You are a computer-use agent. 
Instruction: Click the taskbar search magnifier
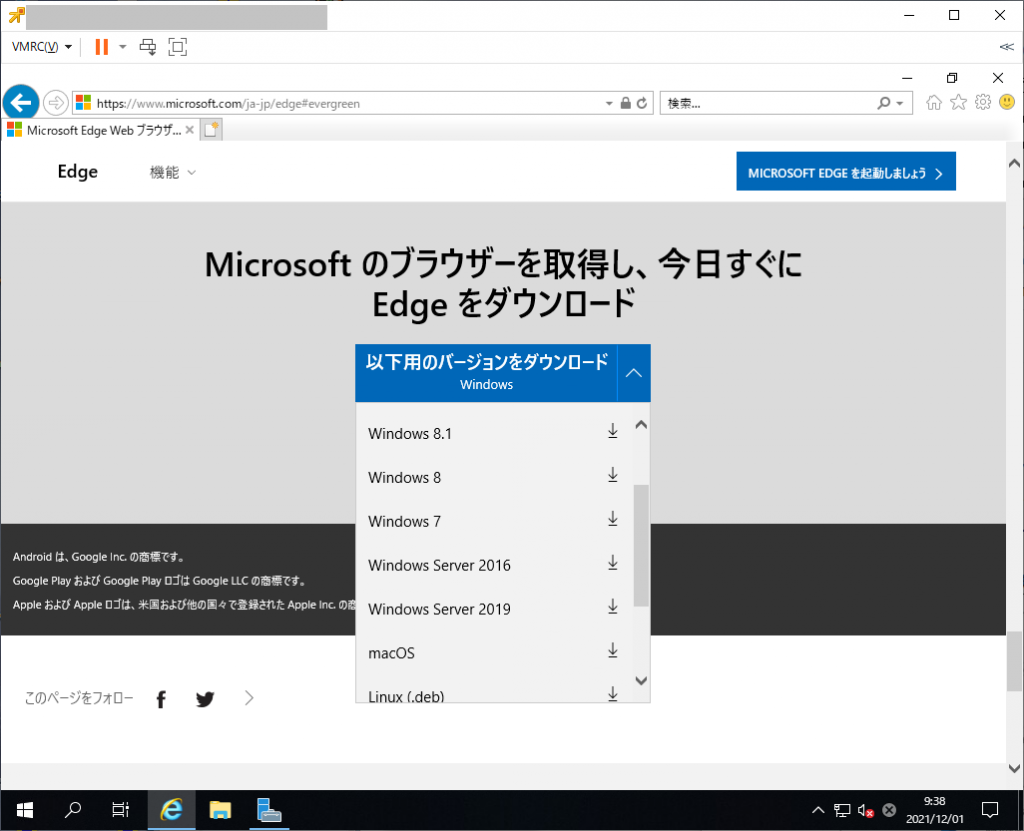[72, 811]
